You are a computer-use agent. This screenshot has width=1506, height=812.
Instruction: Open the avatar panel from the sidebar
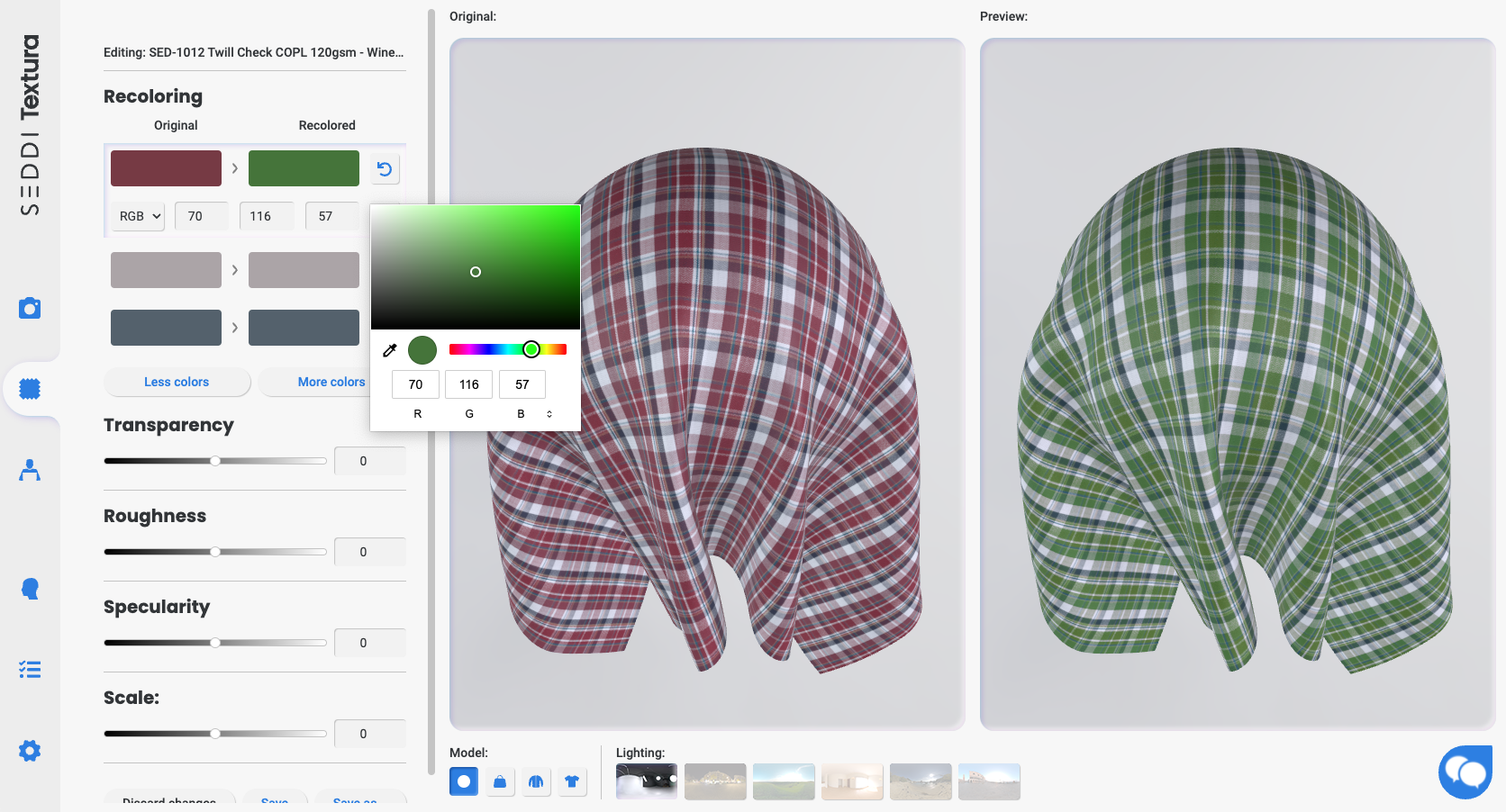pos(30,470)
